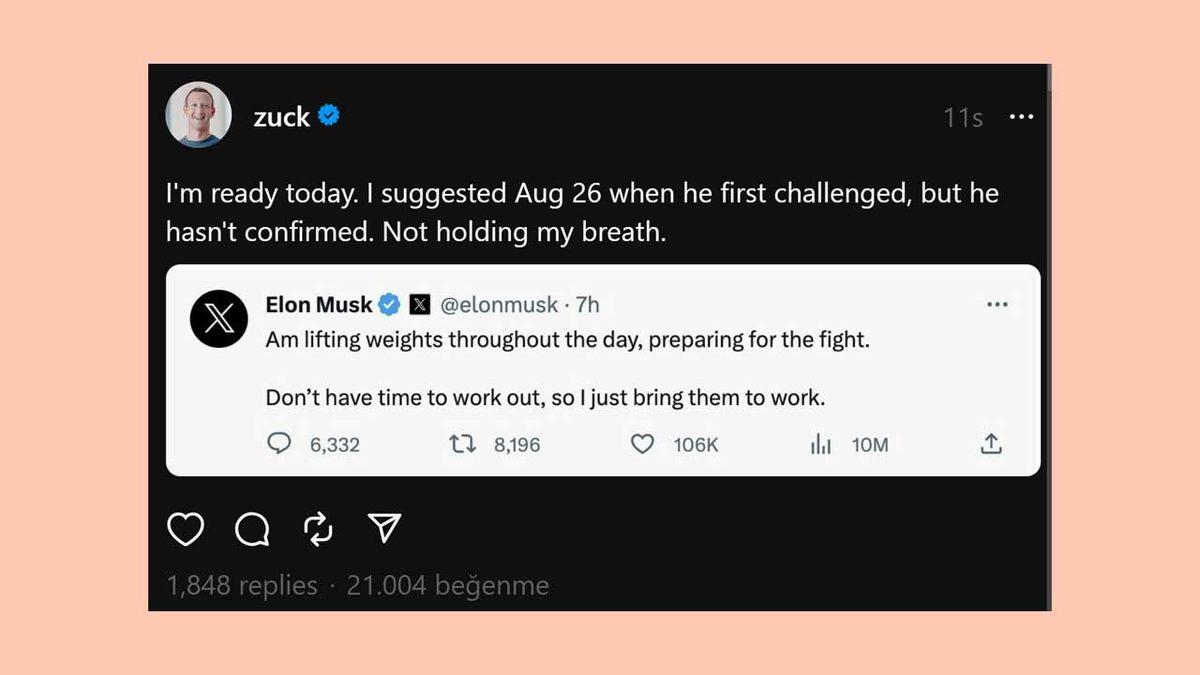Open zuck's profile picture
The width and height of the screenshot is (1200, 675).
[198, 114]
